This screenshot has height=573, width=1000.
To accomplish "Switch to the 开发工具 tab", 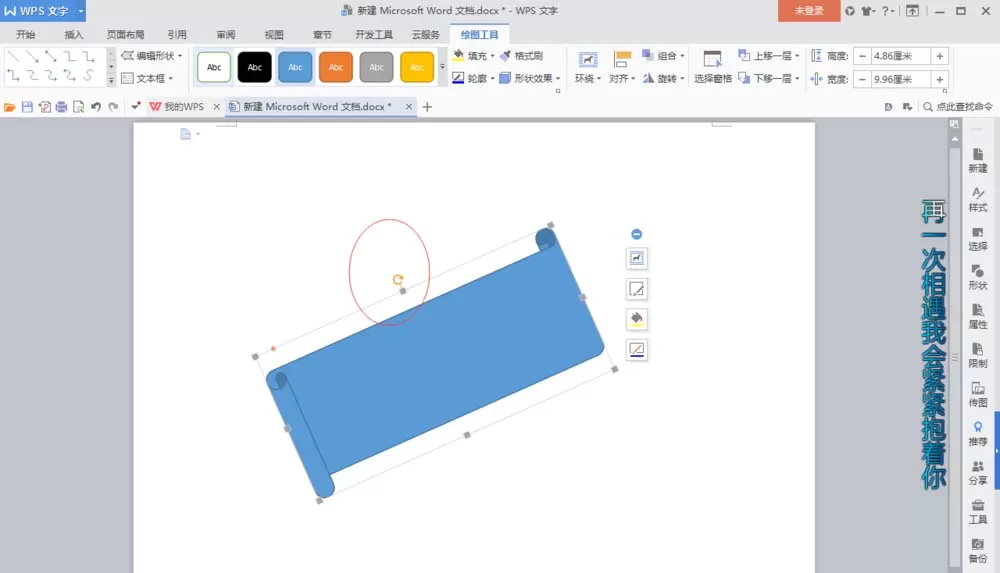I will [x=374, y=34].
